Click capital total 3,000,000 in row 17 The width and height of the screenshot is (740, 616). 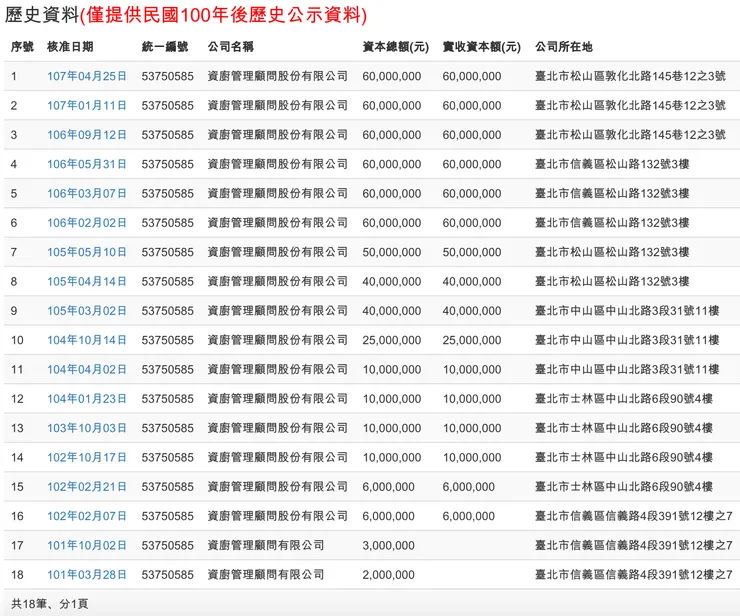(388, 545)
